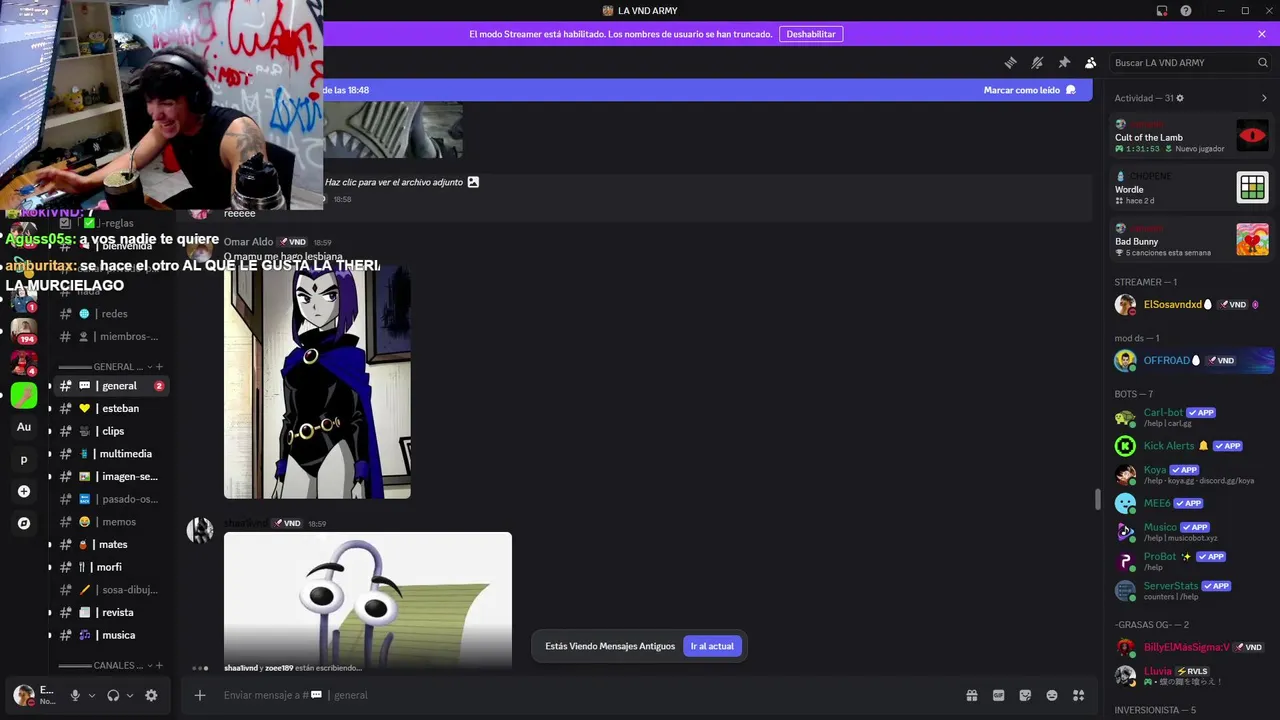The image size is (1280, 720).
Task: Open the Bad Bunny activity card
Action: 1192,240
